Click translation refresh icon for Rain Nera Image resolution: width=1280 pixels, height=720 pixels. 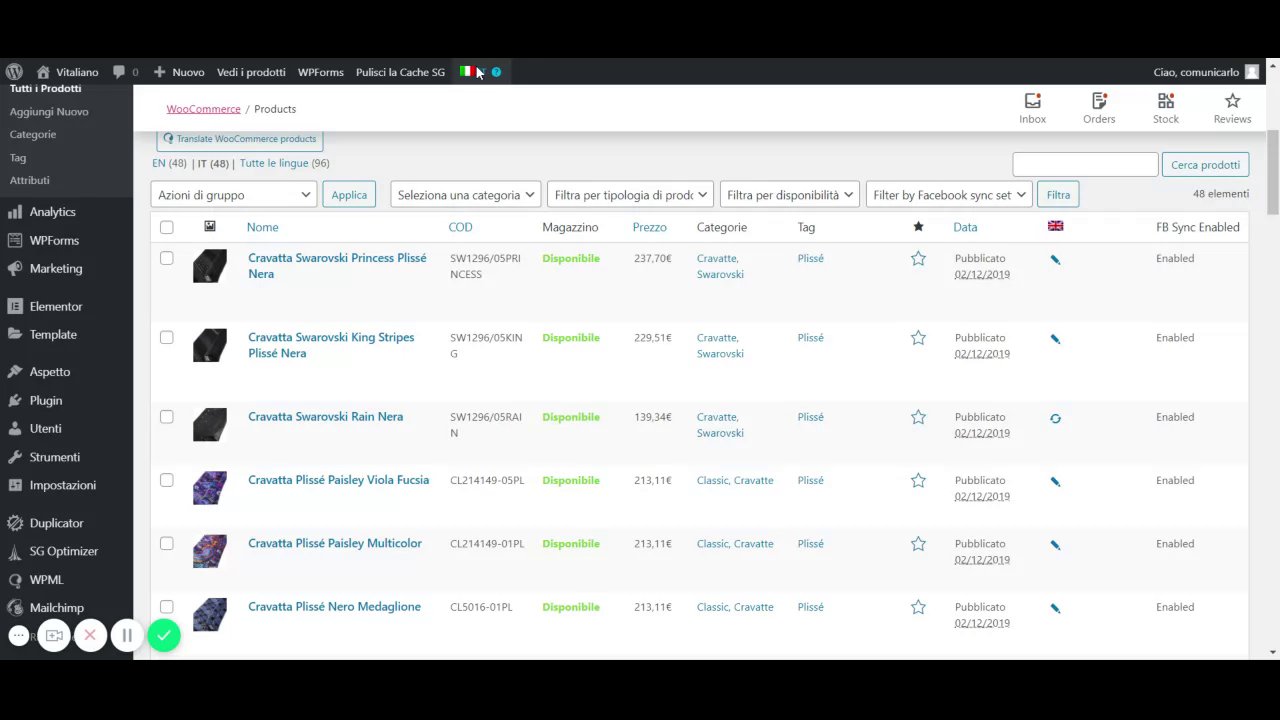[1055, 418]
